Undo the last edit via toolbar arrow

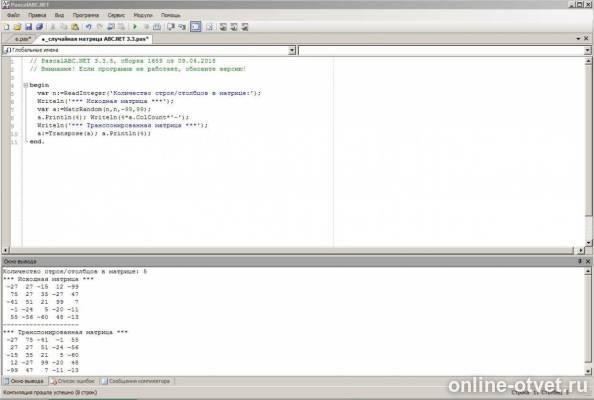[88, 27]
